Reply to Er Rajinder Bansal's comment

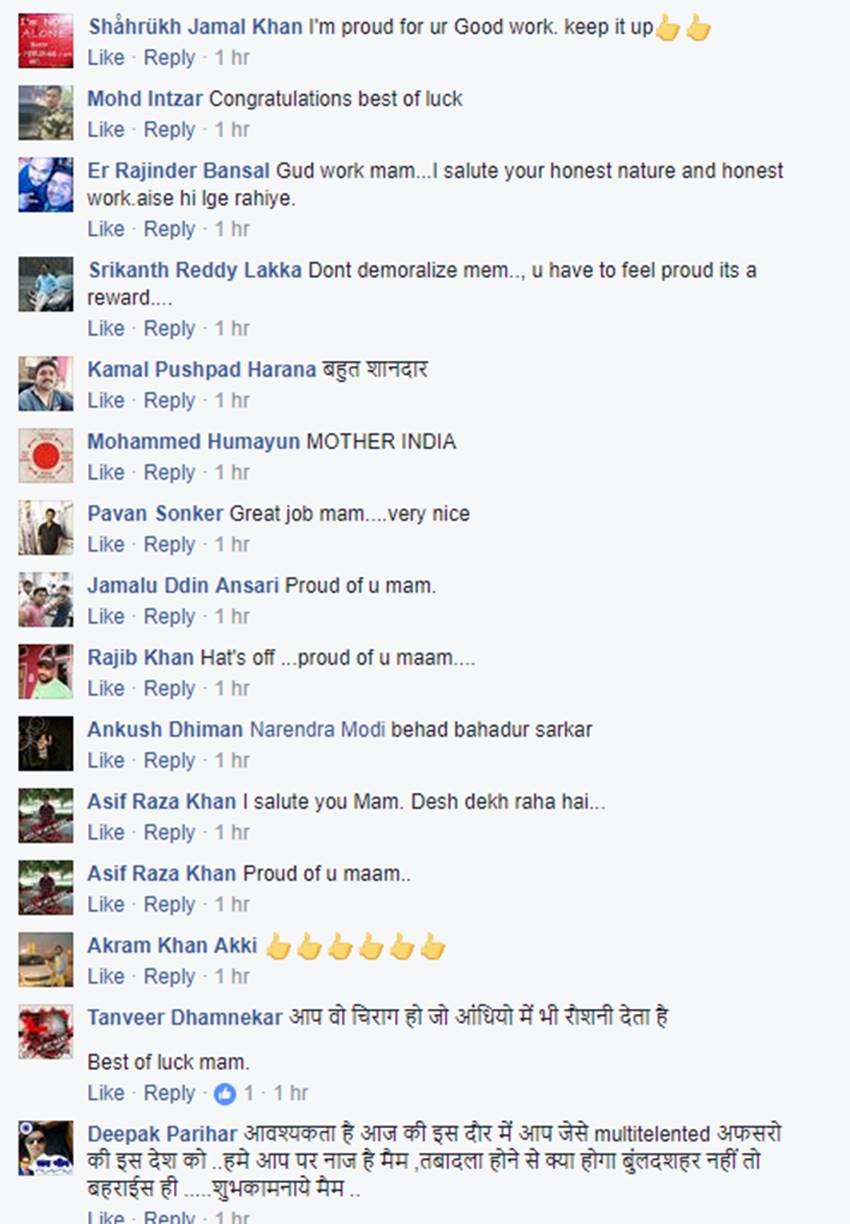(x=169, y=229)
